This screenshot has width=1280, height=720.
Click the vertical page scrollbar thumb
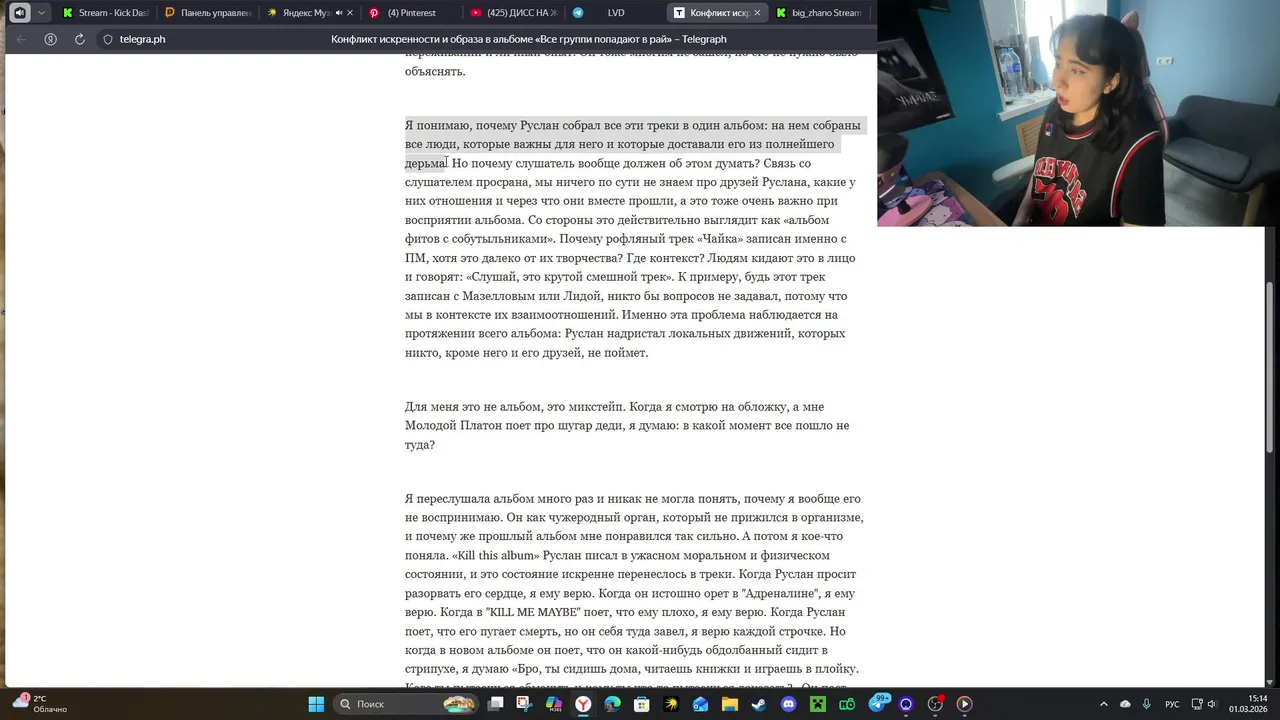(x=1271, y=367)
